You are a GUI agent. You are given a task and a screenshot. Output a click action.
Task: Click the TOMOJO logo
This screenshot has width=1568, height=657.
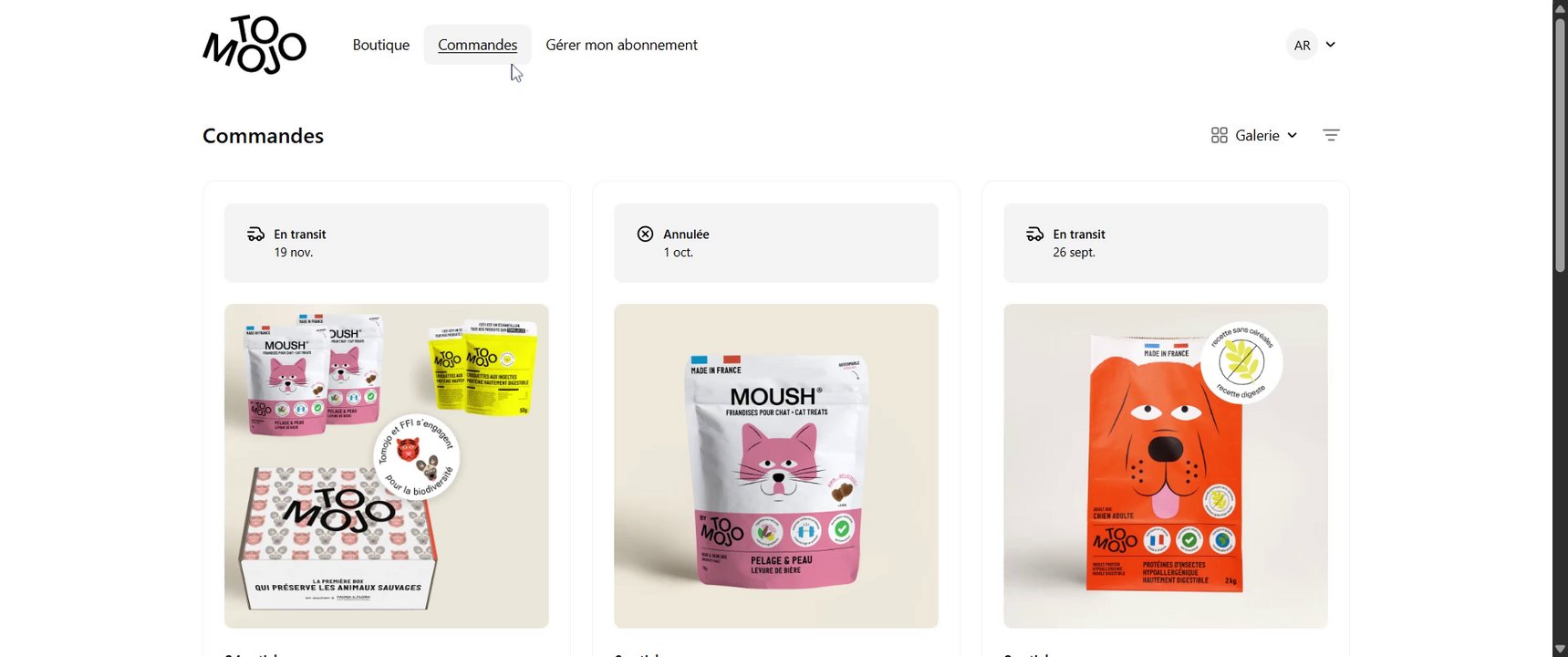254,45
